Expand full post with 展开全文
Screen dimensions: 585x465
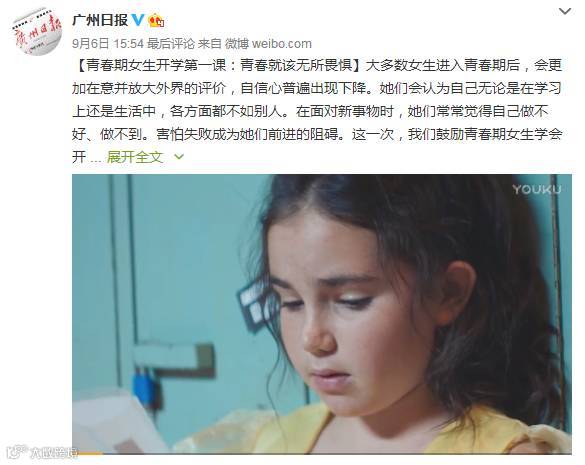pyautogui.click(x=135, y=157)
